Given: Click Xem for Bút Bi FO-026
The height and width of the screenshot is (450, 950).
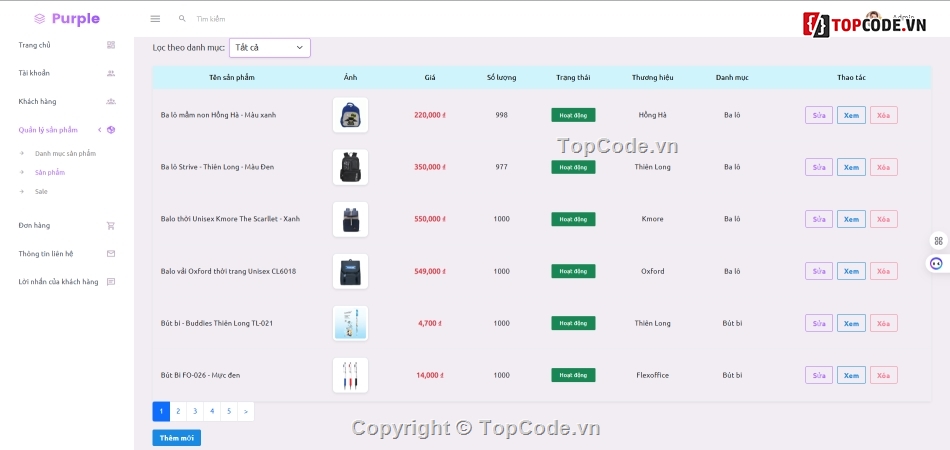Looking at the screenshot, I should (x=851, y=376).
